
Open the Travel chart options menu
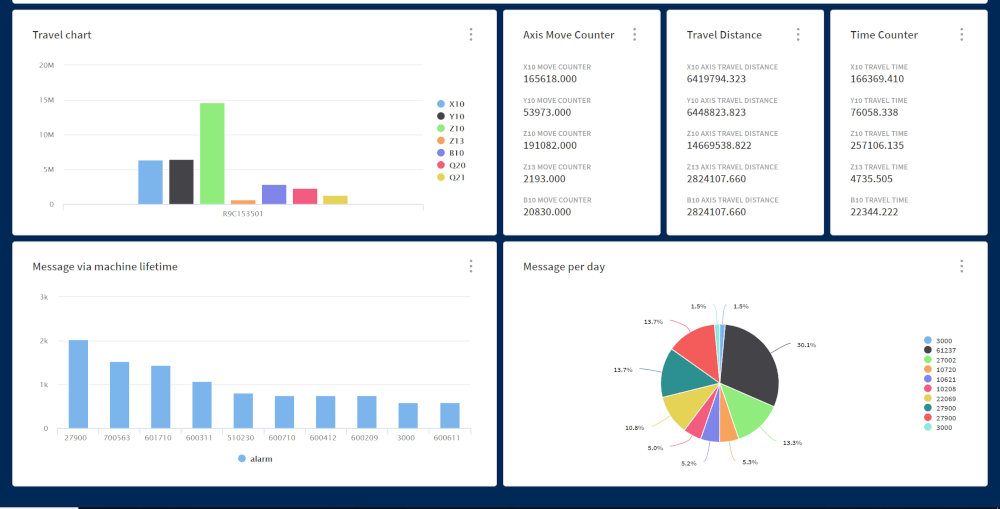[x=471, y=35]
